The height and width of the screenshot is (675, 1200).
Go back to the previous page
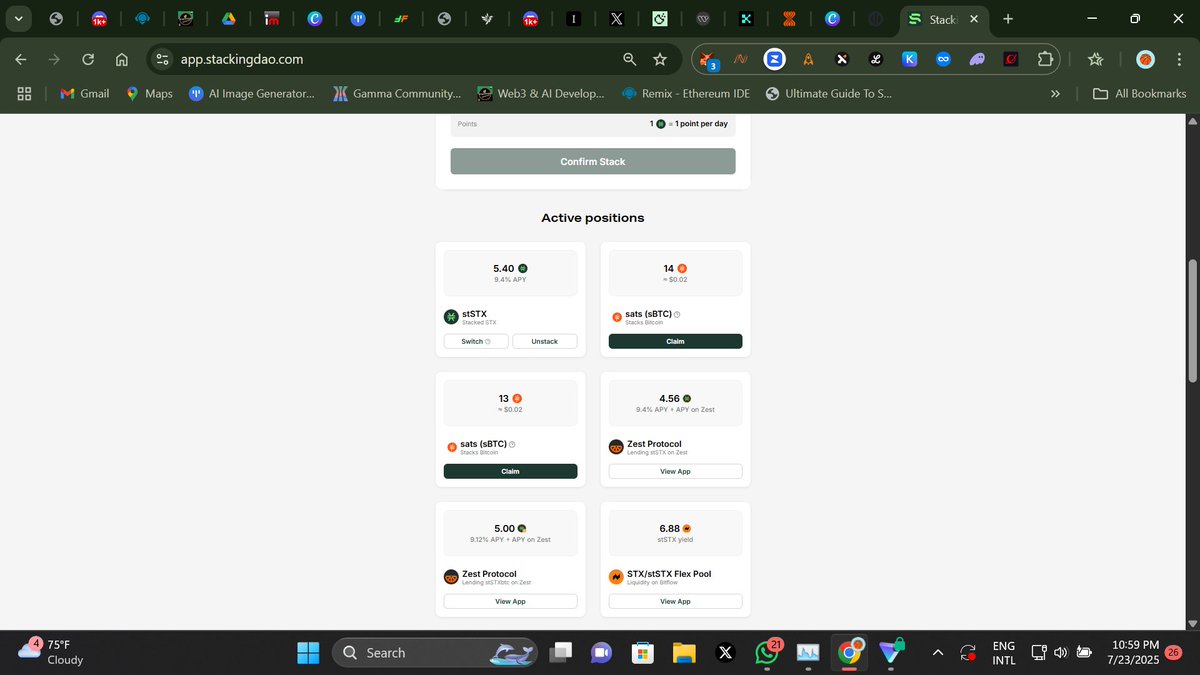click(21, 59)
